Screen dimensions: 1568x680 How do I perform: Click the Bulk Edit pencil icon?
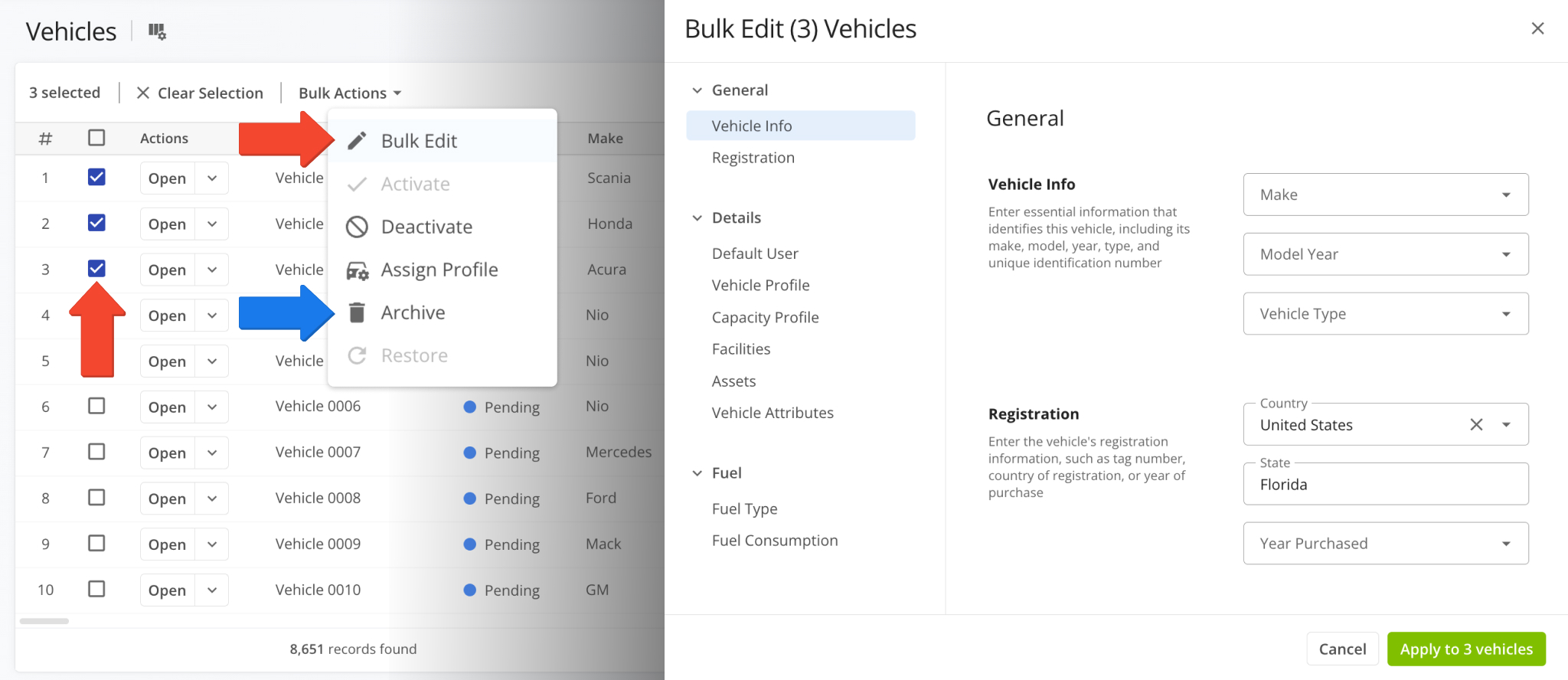pos(357,141)
